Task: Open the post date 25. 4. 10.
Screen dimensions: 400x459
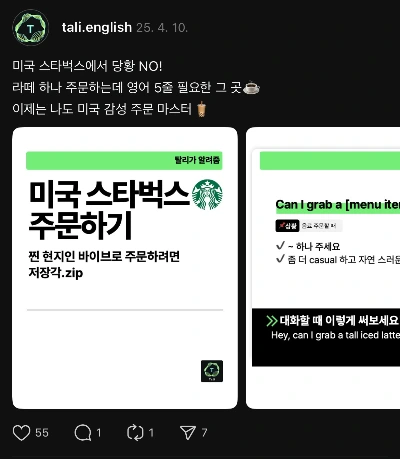Action: 162,28
